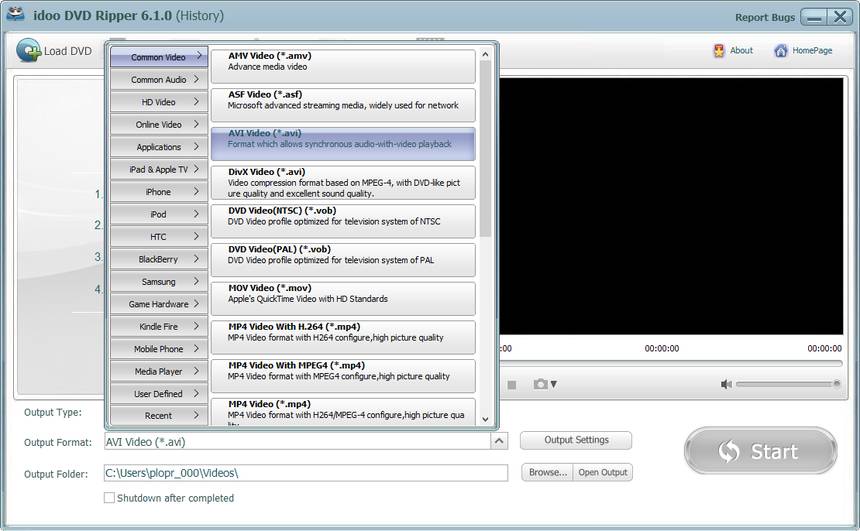Image resolution: width=860 pixels, height=531 pixels.
Task: Choose MOV Video (*.mov) format
Action: click(x=343, y=298)
